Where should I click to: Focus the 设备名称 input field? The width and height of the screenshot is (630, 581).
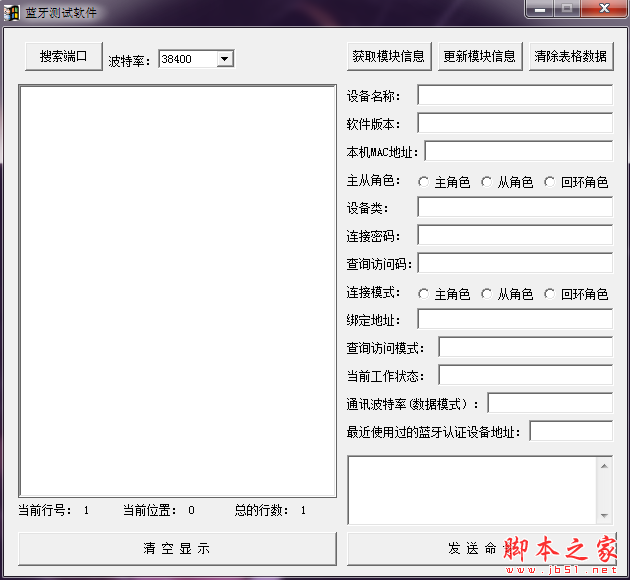(x=515, y=95)
